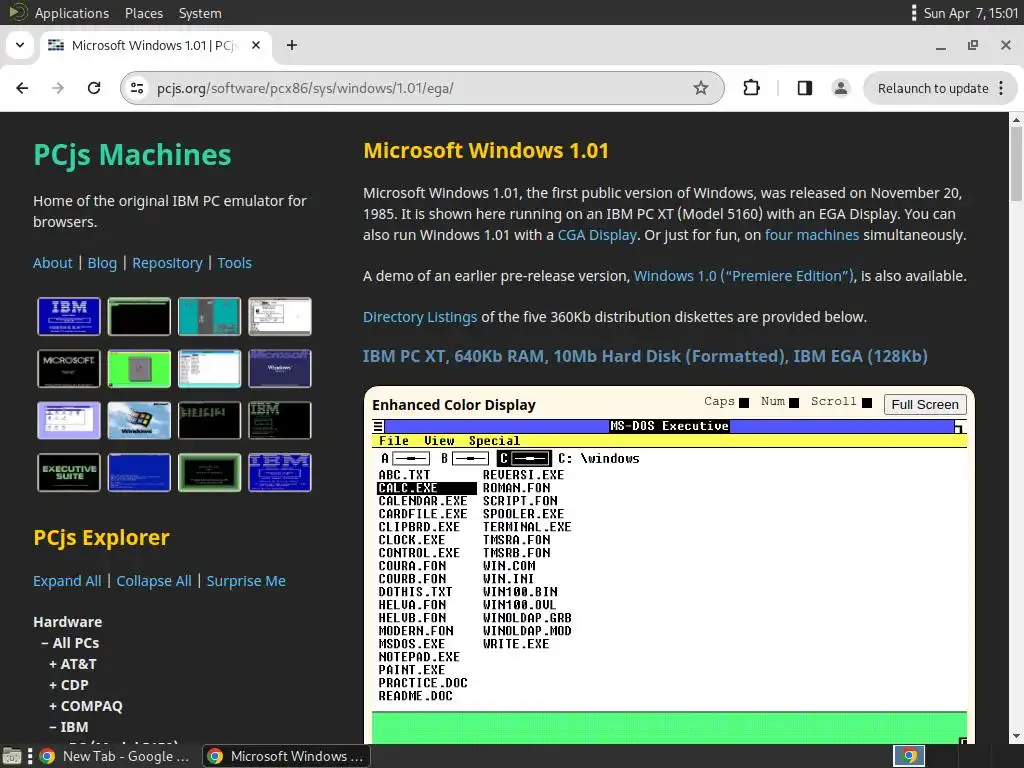The height and width of the screenshot is (768, 1024).
Task: Select REVERSI.EXE in file list
Action: pos(523,475)
